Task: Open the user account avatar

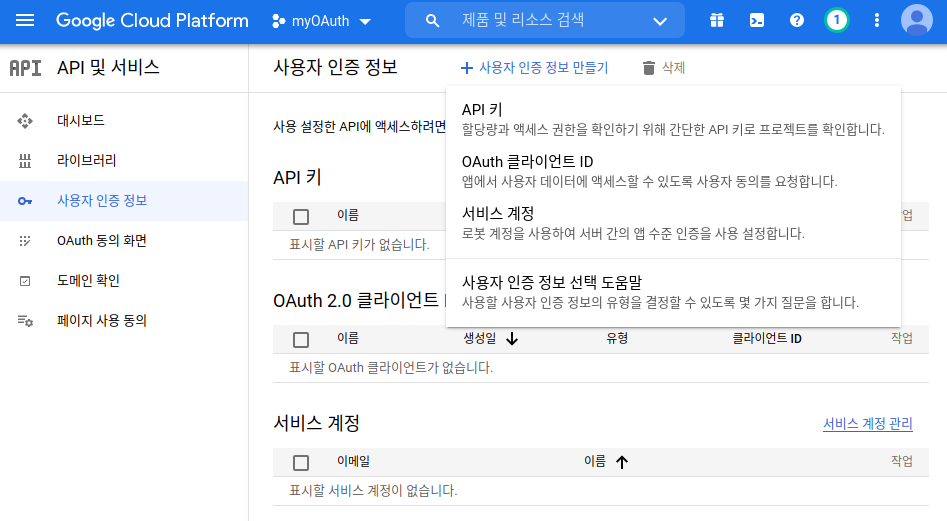Action: pyautogui.click(x=917, y=20)
